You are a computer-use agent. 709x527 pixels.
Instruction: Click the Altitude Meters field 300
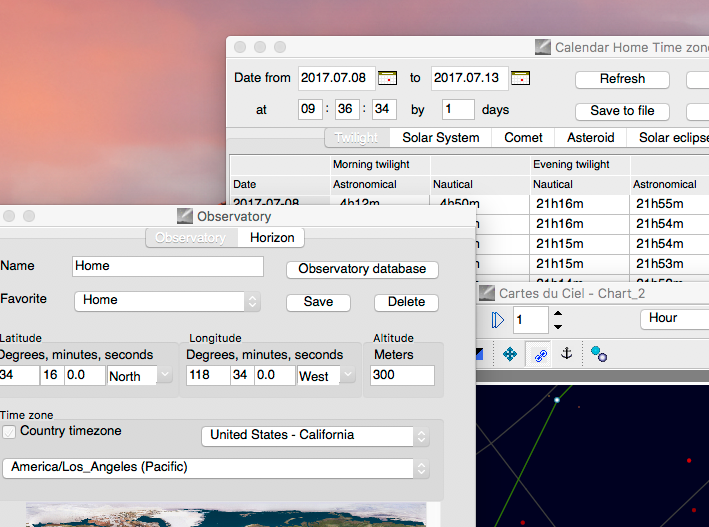(x=402, y=375)
